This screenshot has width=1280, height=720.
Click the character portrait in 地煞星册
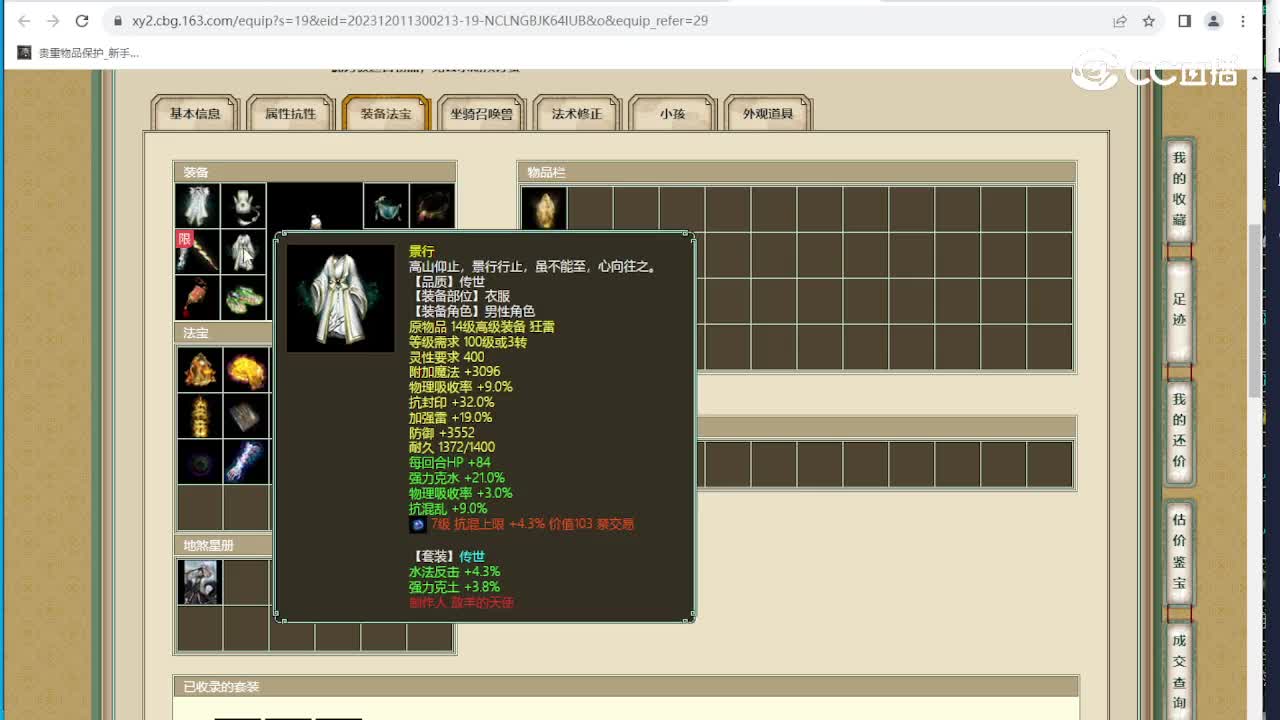pos(200,582)
